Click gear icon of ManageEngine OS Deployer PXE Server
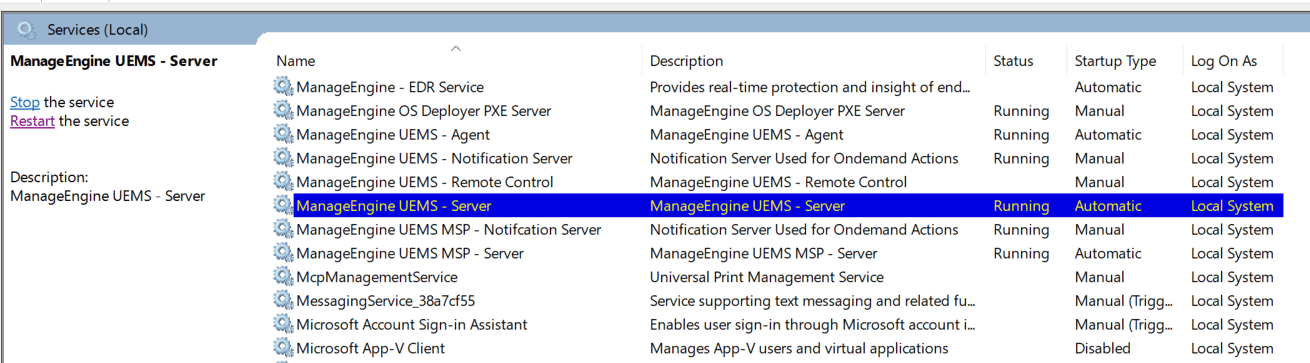Viewport: 1310px width, 363px height. (284, 111)
